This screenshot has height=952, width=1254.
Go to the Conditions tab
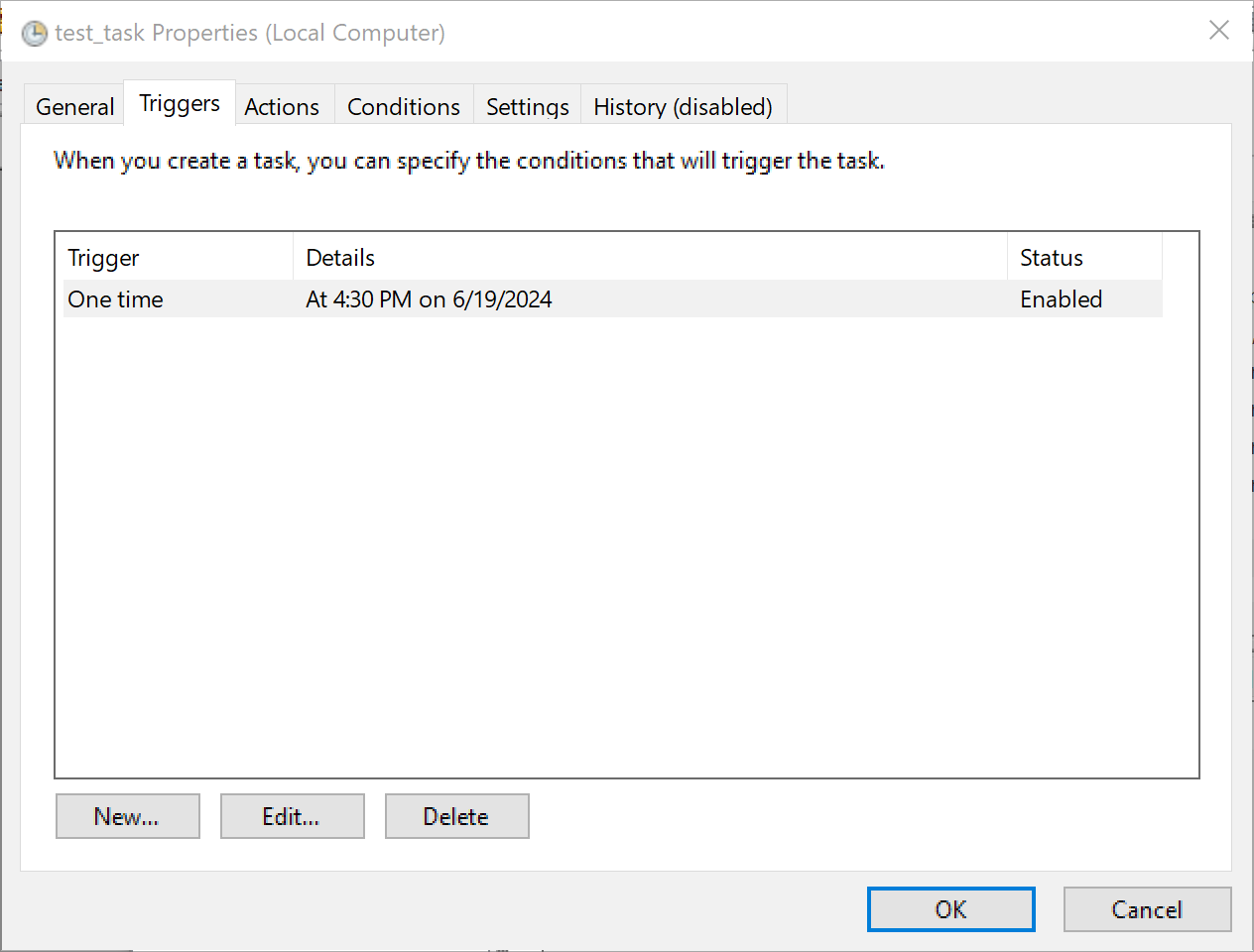tap(404, 106)
